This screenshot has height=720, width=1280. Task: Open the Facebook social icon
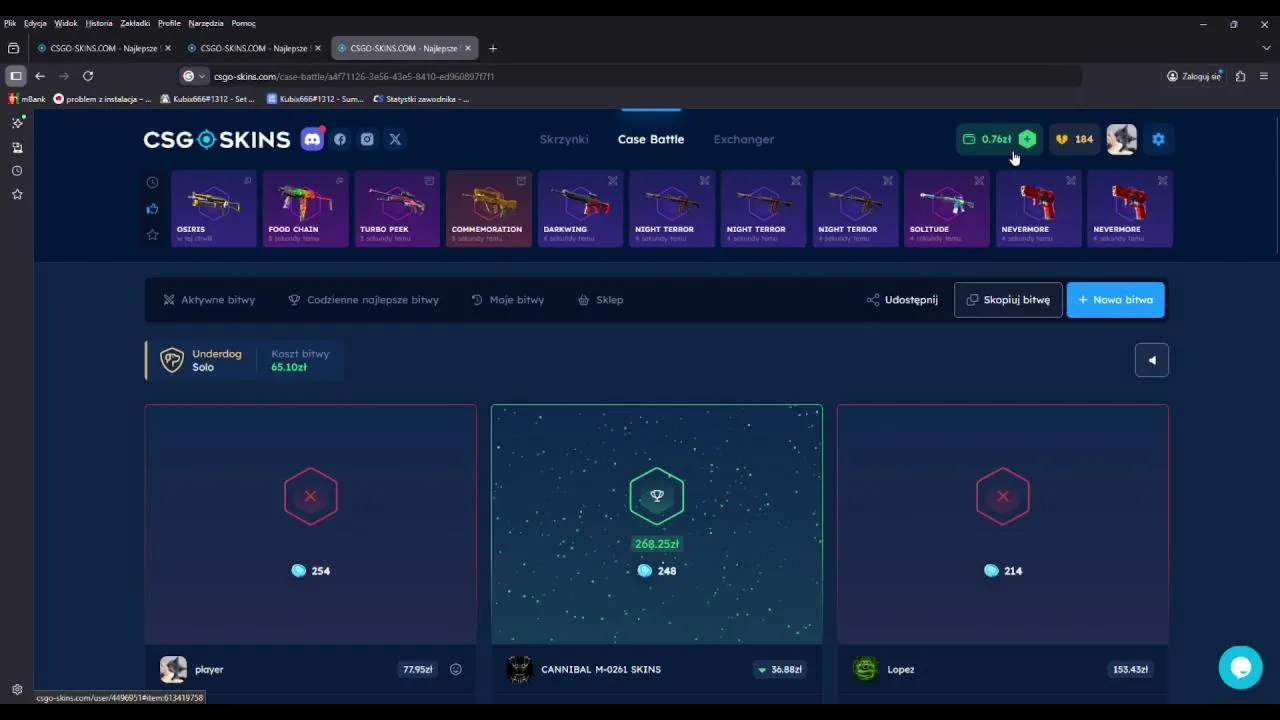340,139
